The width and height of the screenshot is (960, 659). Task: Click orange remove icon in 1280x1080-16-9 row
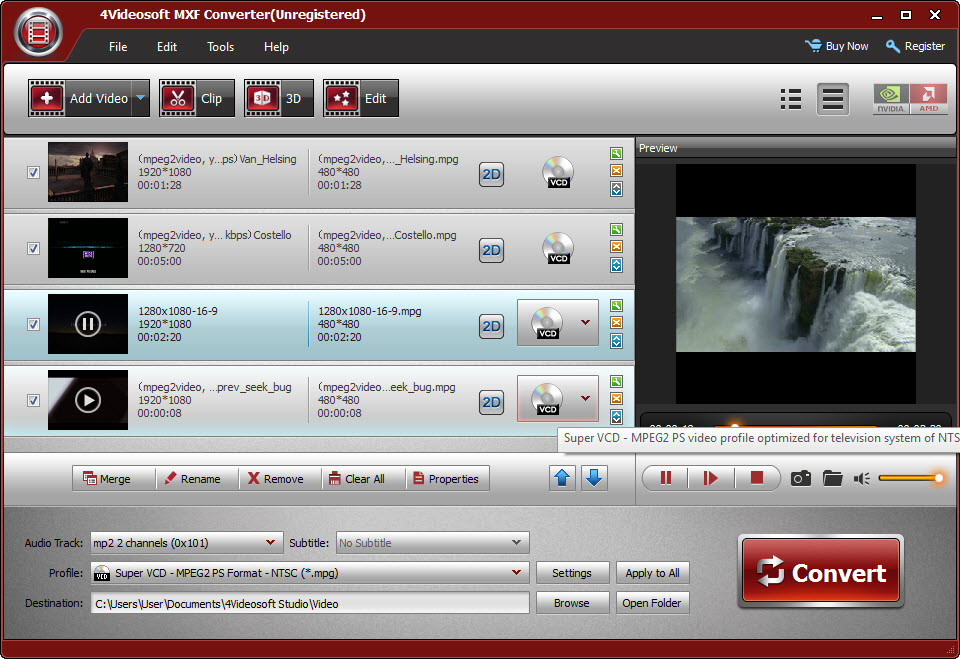(617, 323)
